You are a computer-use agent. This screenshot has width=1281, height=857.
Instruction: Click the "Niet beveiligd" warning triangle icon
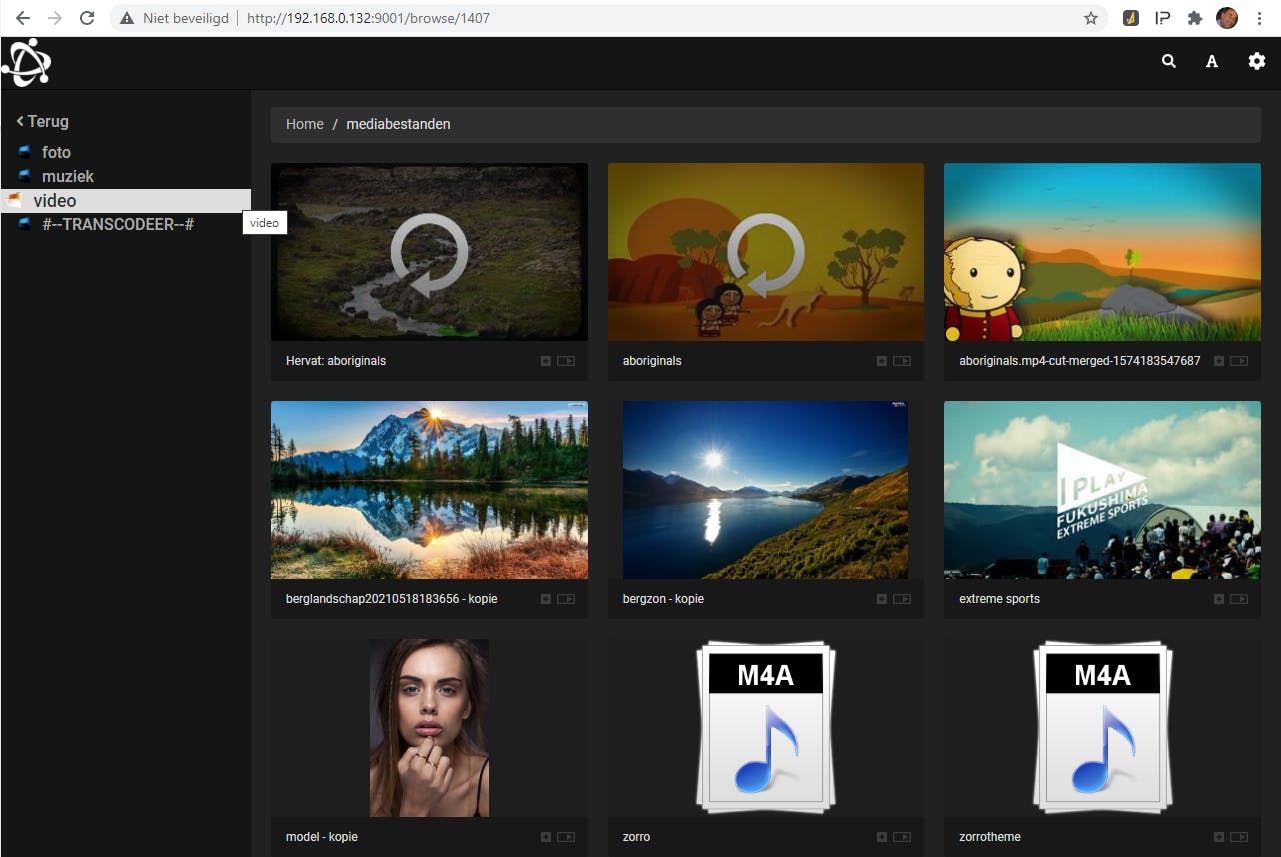pyautogui.click(x=127, y=18)
